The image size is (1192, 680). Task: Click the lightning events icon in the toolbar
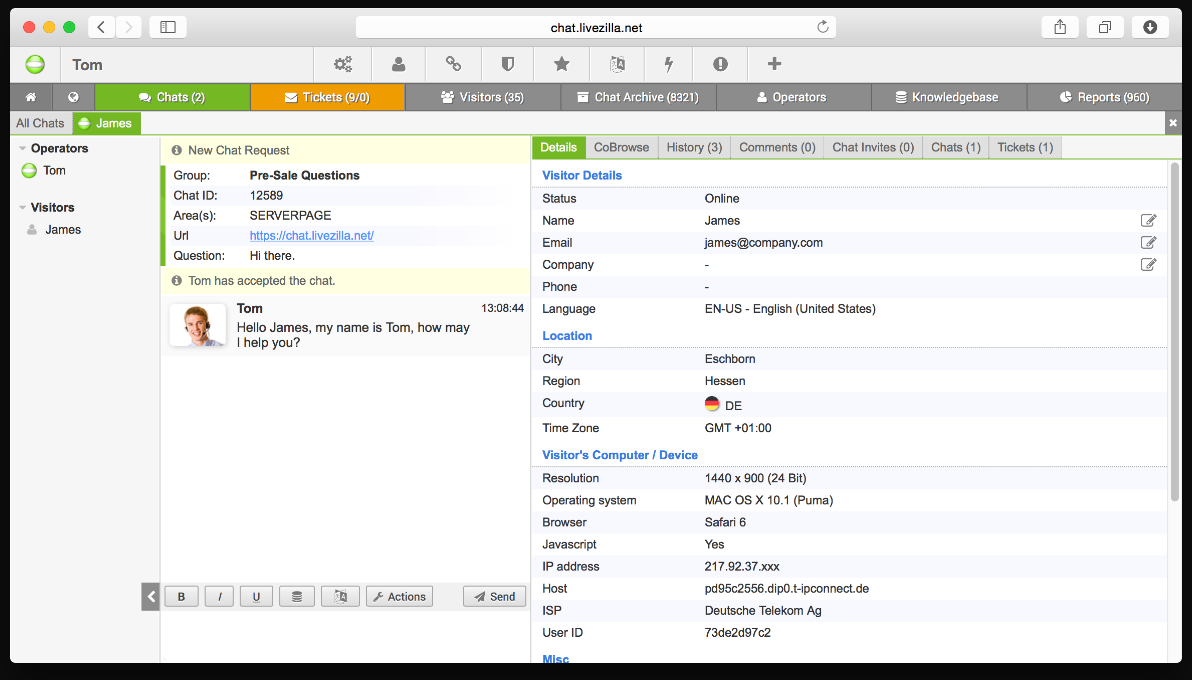click(x=668, y=63)
